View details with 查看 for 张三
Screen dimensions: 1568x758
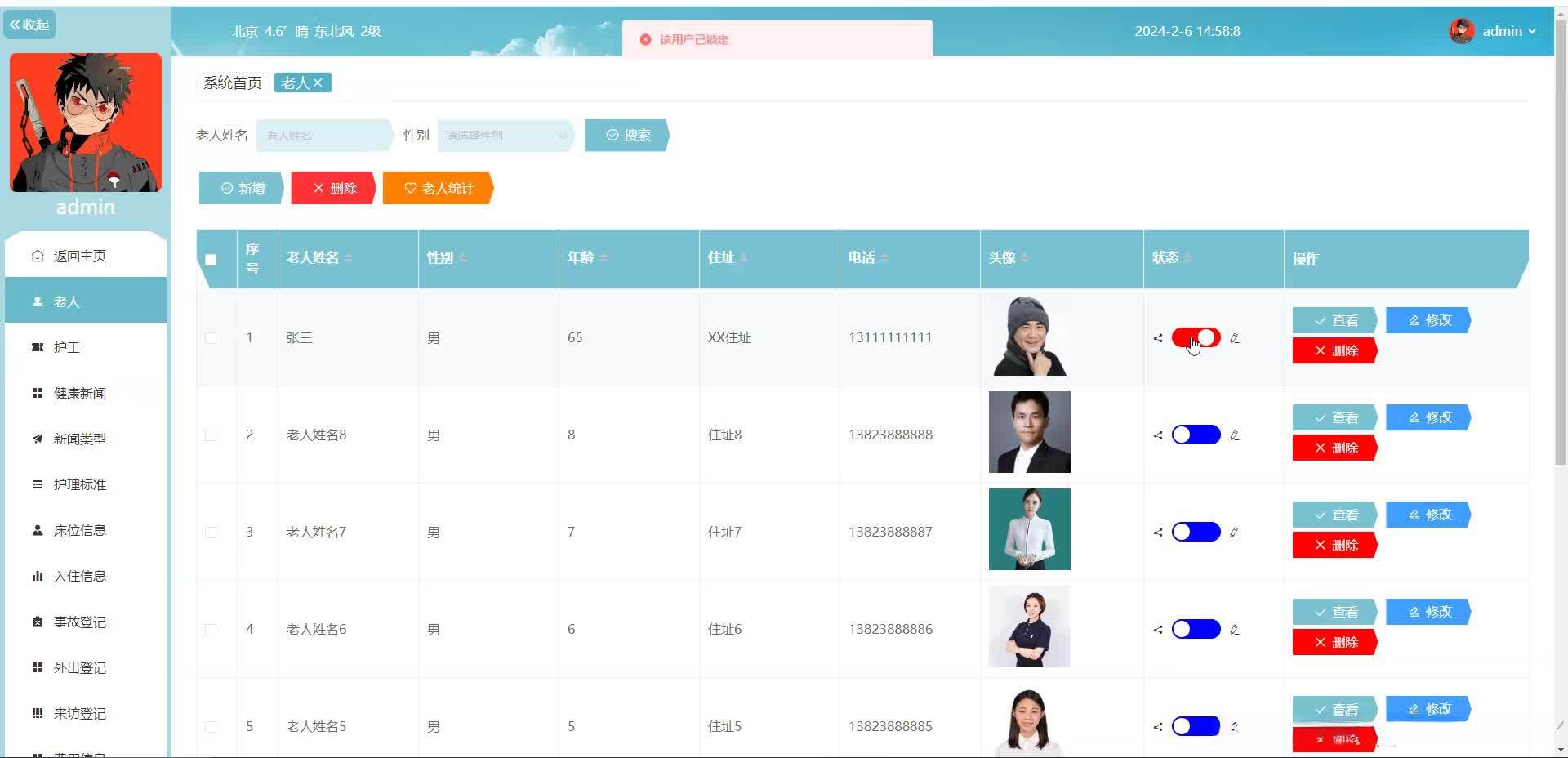[x=1335, y=320]
